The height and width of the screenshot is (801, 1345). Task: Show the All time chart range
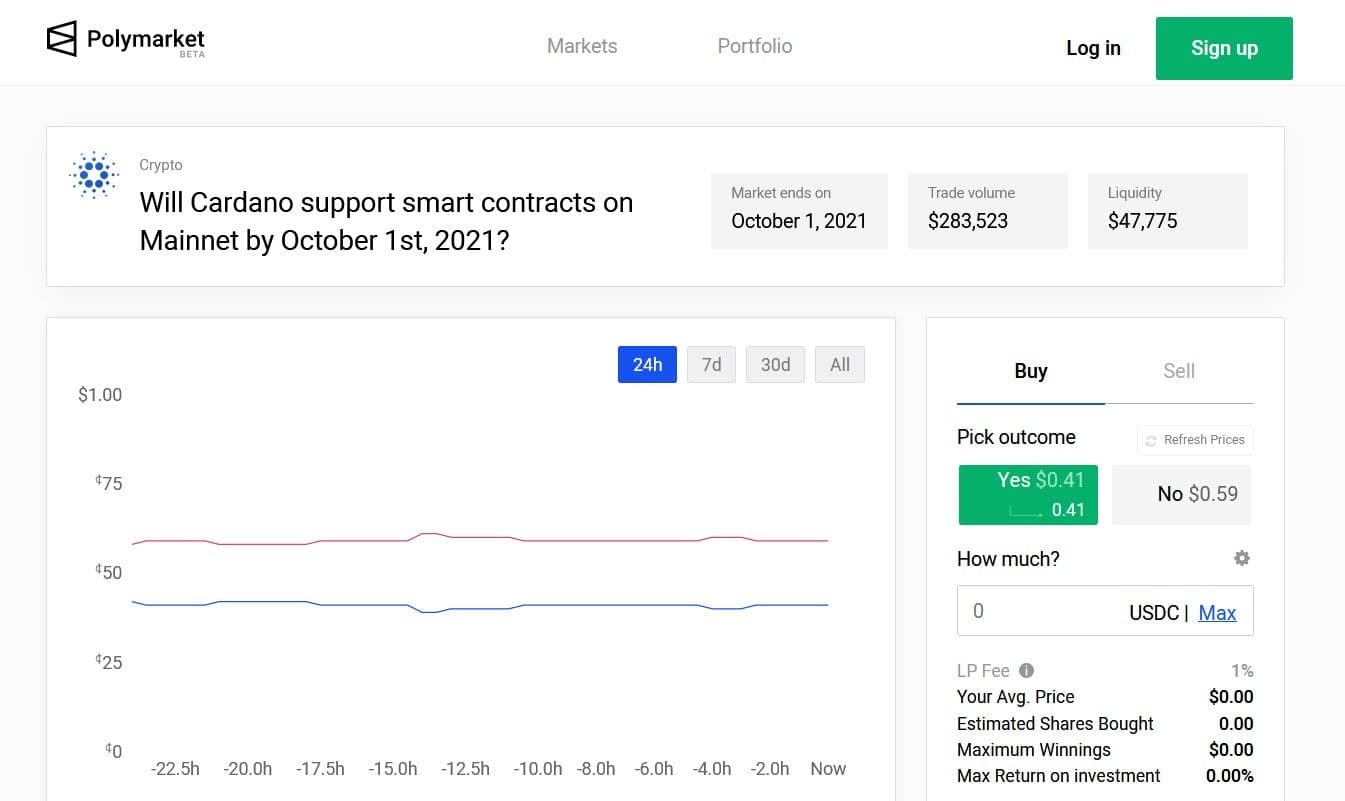click(839, 365)
